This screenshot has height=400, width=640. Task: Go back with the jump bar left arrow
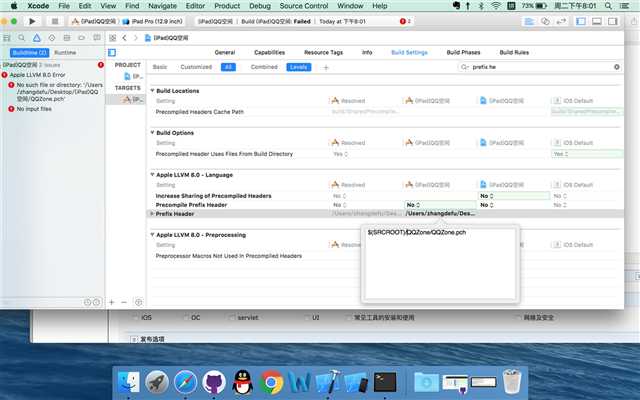coord(124,38)
